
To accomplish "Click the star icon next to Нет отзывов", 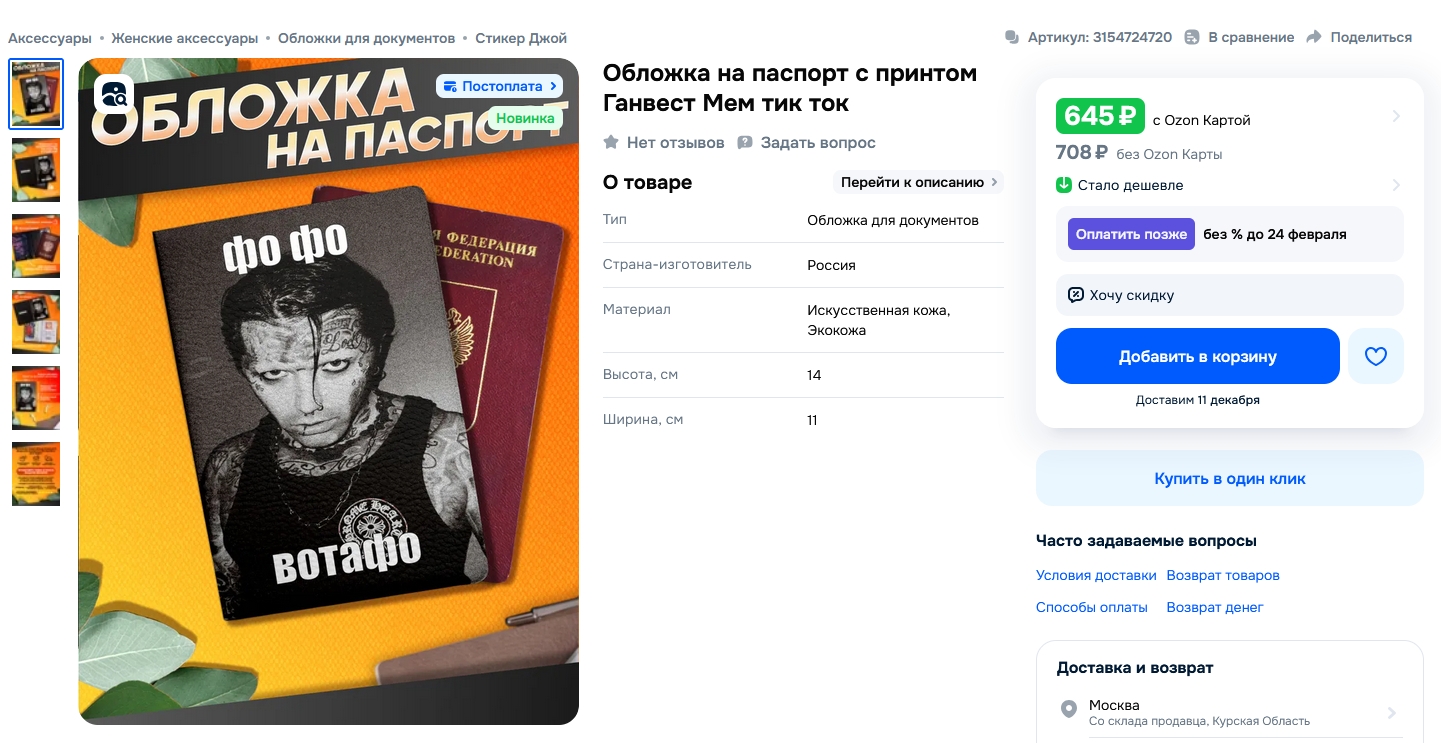I will click(x=611, y=143).
